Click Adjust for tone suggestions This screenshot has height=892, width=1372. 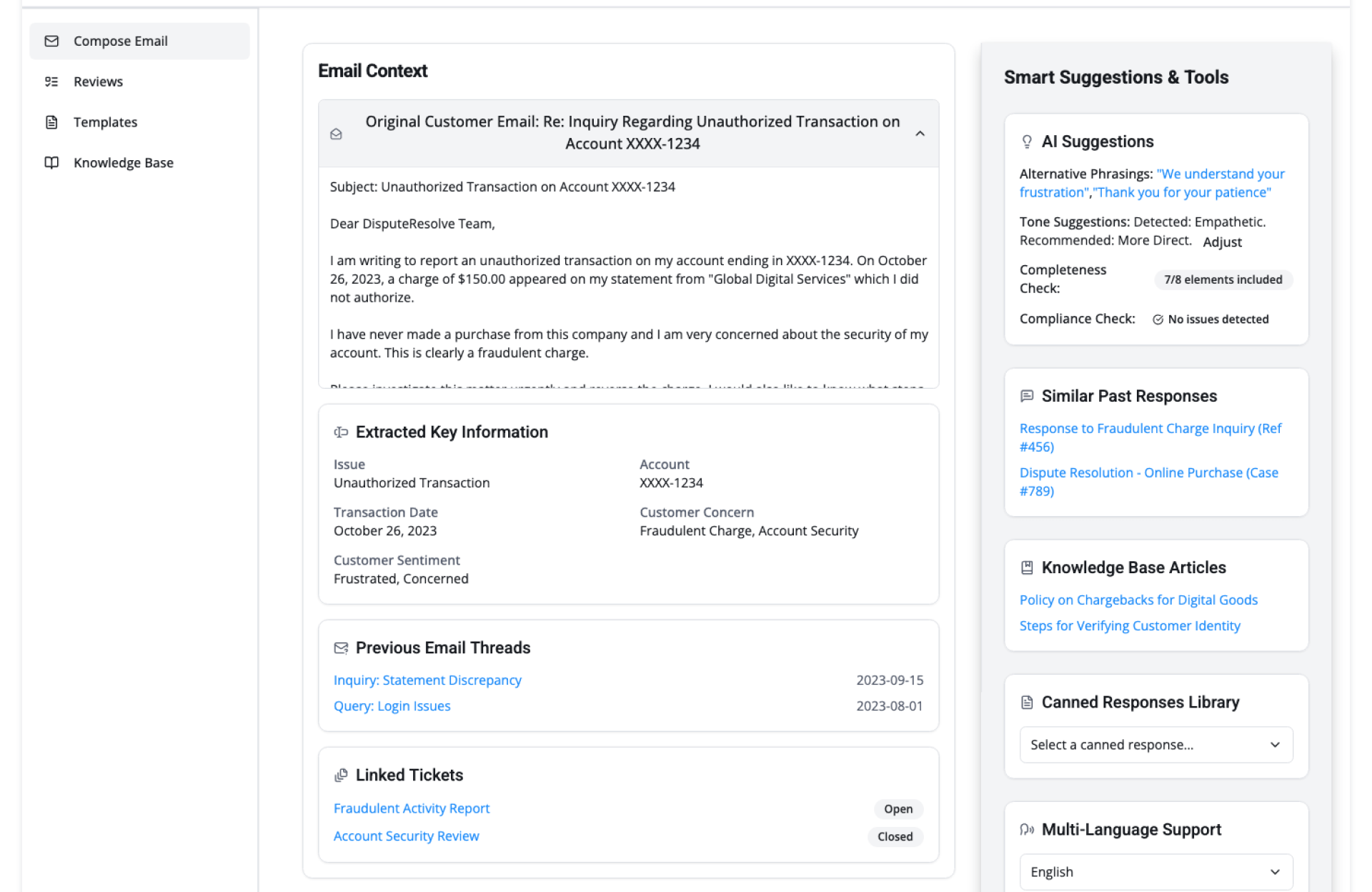coord(1222,242)
